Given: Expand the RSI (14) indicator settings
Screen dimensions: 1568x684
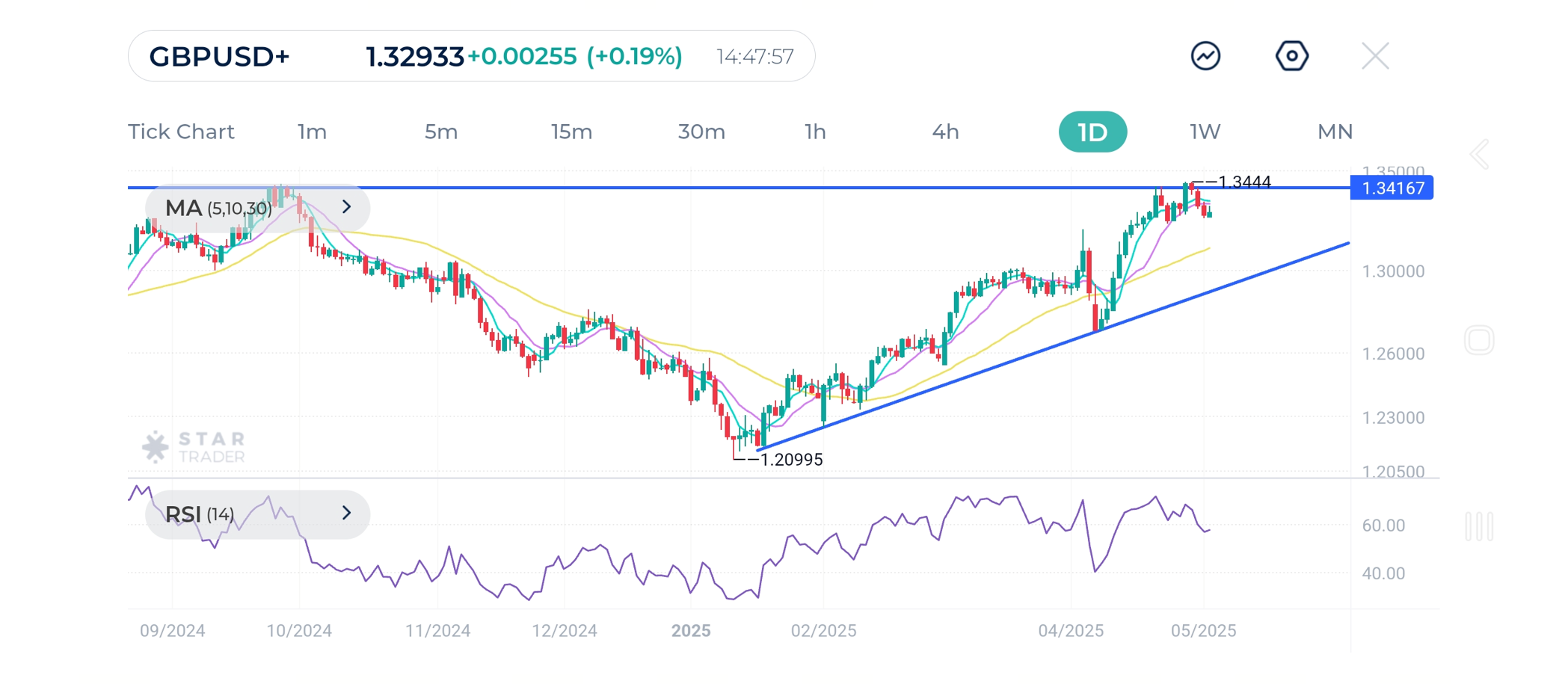Looking at the screenshot, I should pos(346,514).
